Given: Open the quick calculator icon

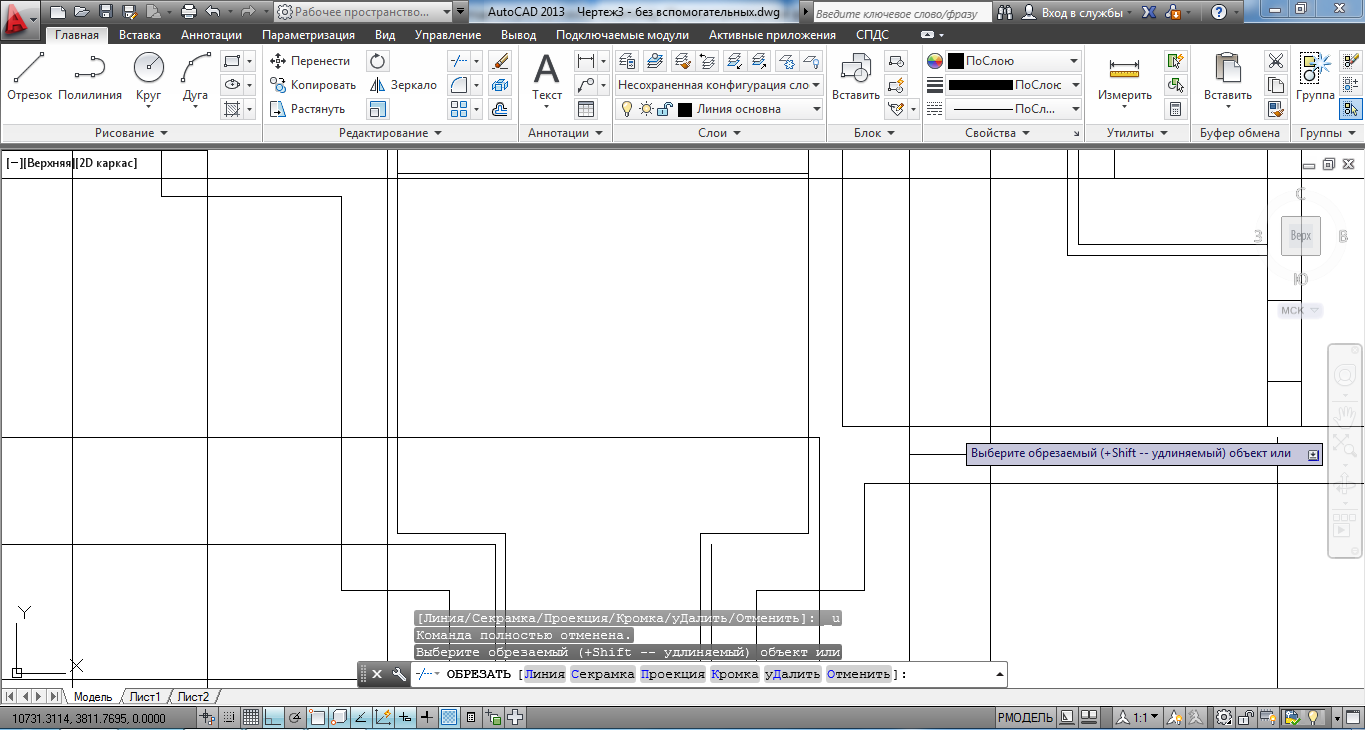Looking at the screenshot, I should [x=1175, y=109].
